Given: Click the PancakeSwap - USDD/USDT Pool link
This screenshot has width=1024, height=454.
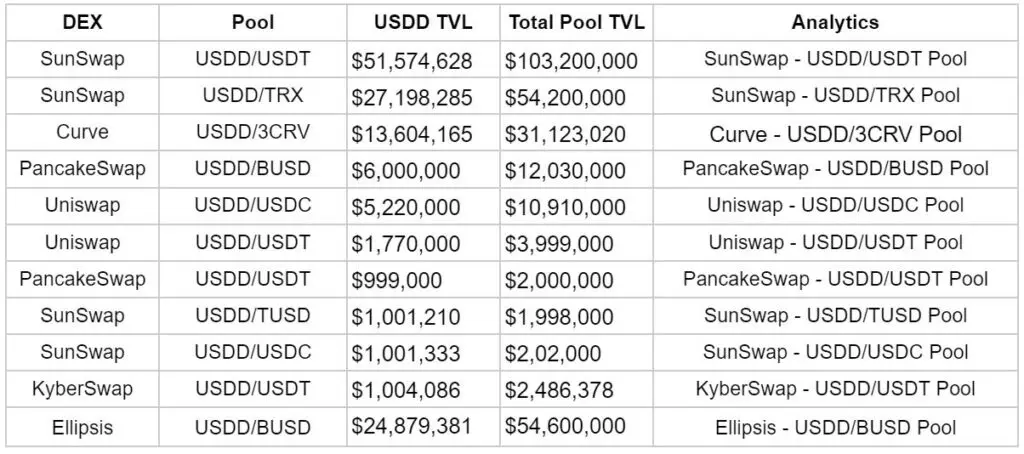Looking at the screenshot, I should [835, 279].
